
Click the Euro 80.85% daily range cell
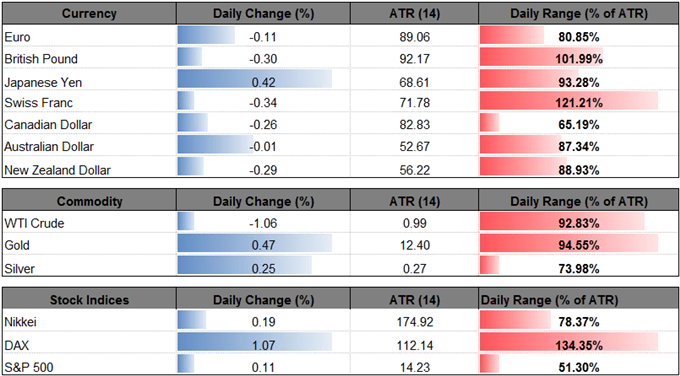tap(579, 37)
